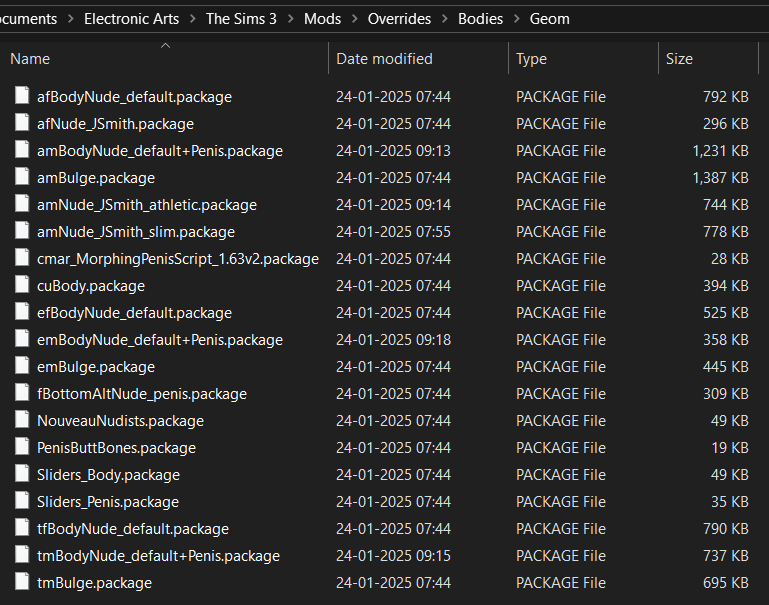Click the 1,387 KB size value

(x=720, y=177)
